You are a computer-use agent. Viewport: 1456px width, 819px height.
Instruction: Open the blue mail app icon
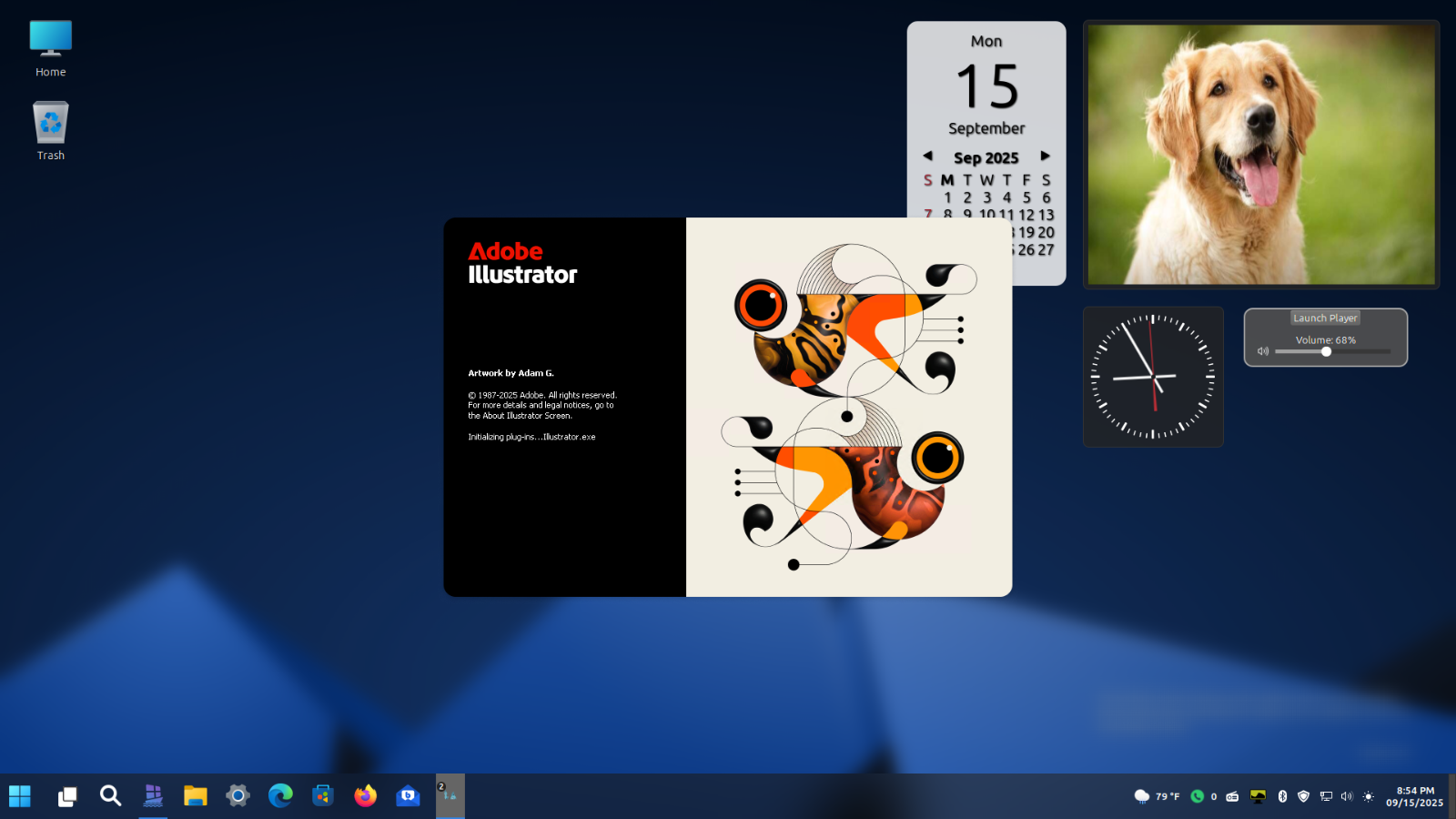[x=408, y=796]
